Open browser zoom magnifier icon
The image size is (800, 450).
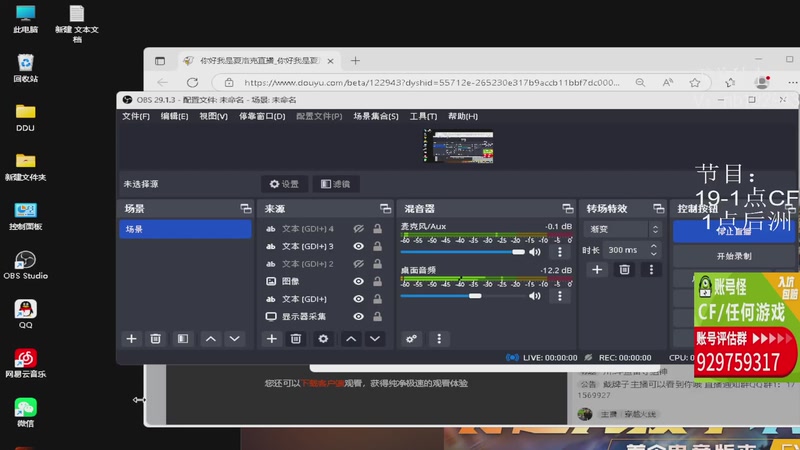click(x=640, y=83)
